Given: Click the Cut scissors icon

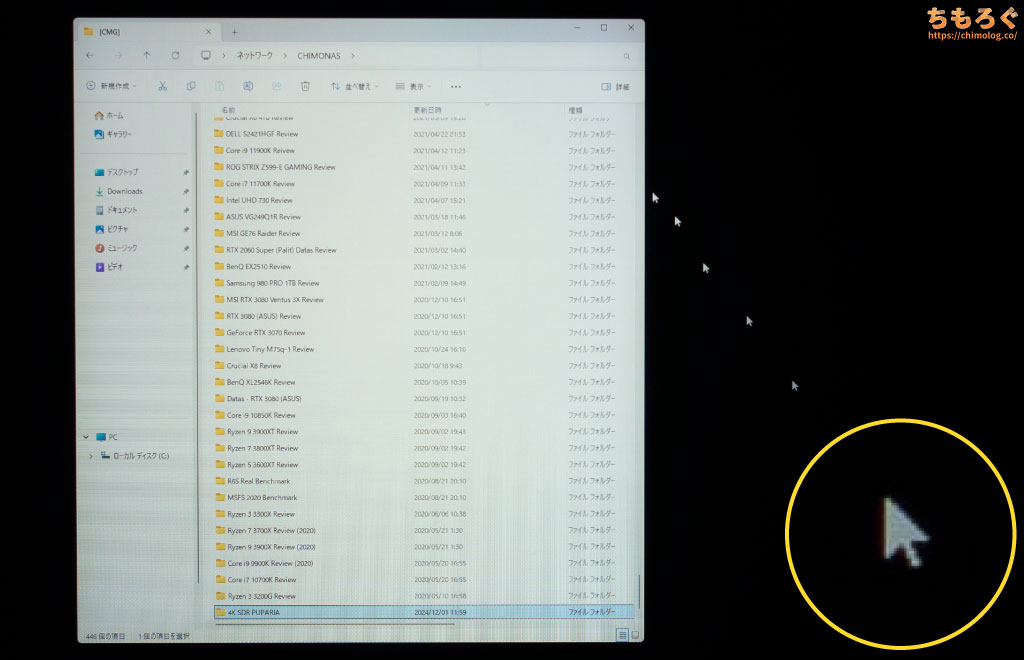Looking at the screenshot, I should 163,86.
